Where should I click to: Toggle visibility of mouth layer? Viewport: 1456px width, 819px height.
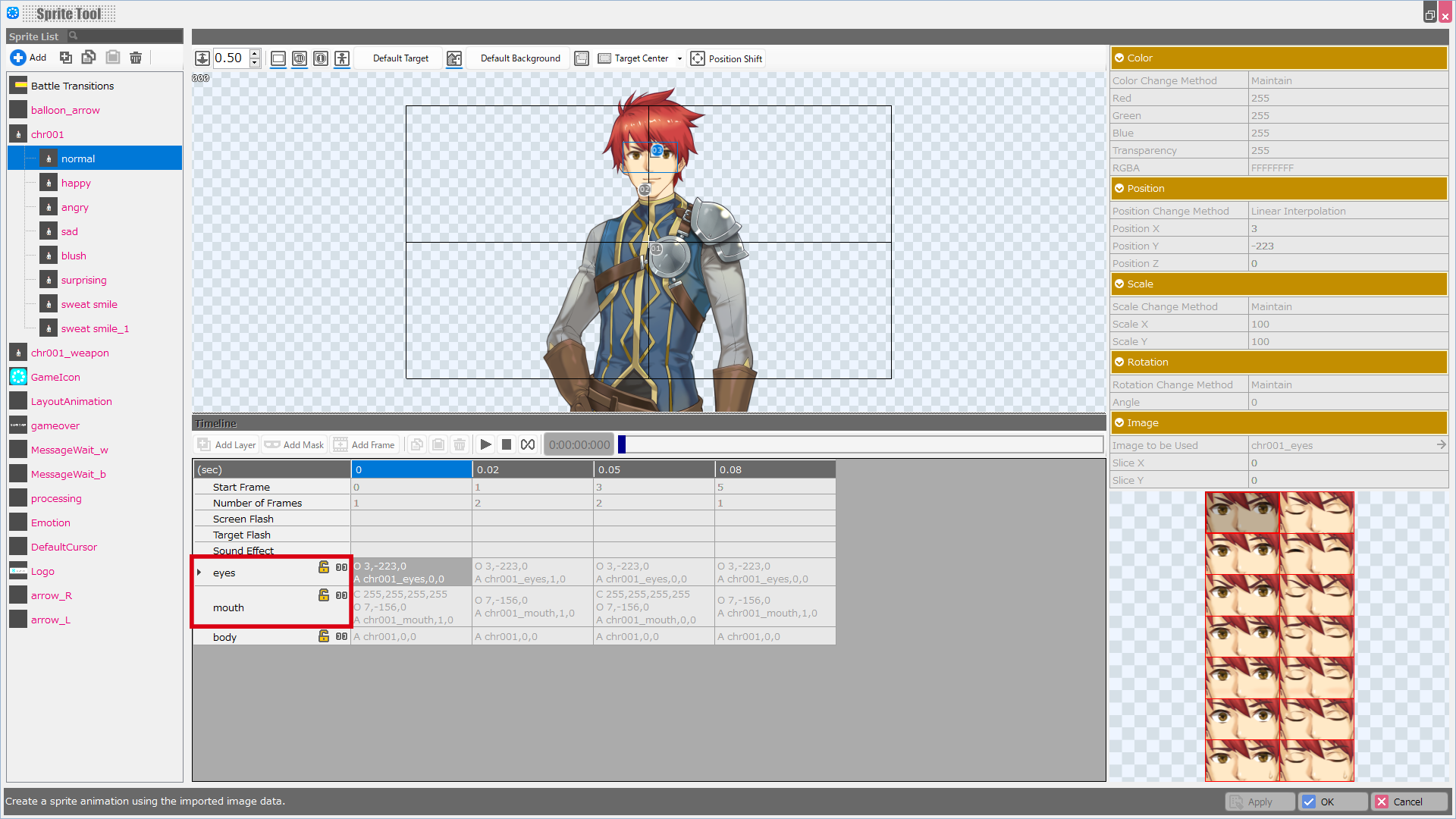click(x=341, y=595)
